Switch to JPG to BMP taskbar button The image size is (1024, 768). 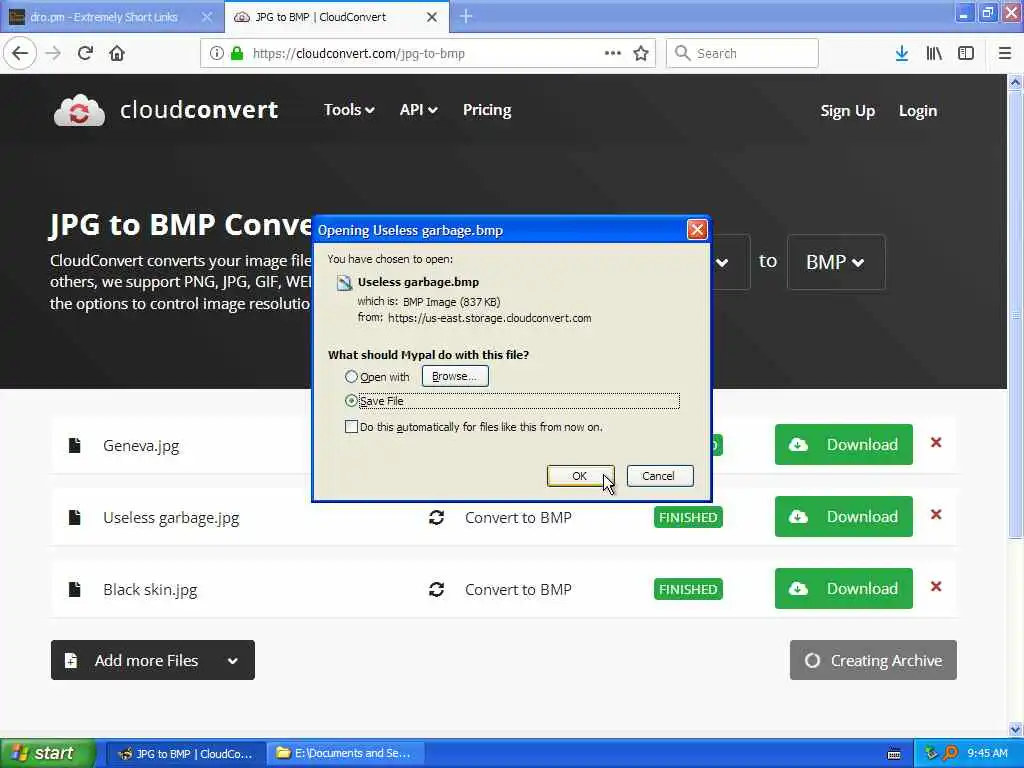[185, 754]
